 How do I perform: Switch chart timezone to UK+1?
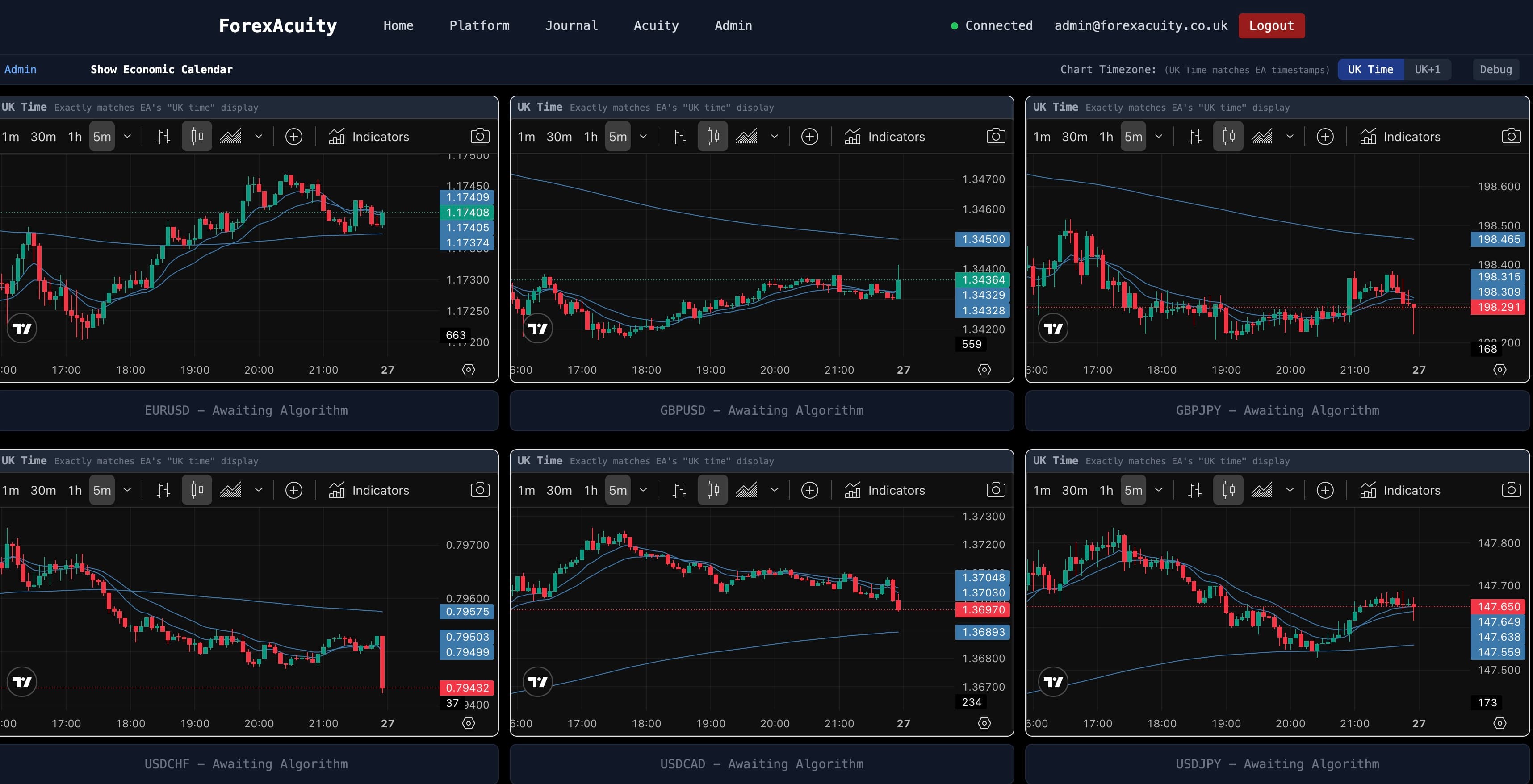click(x=1427, y=70)
